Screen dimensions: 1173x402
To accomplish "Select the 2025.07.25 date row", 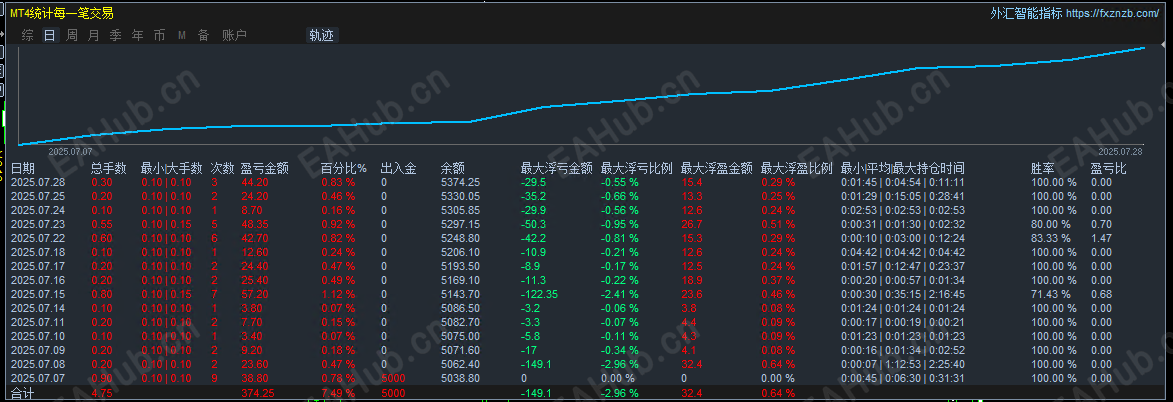I will [38, 196].
